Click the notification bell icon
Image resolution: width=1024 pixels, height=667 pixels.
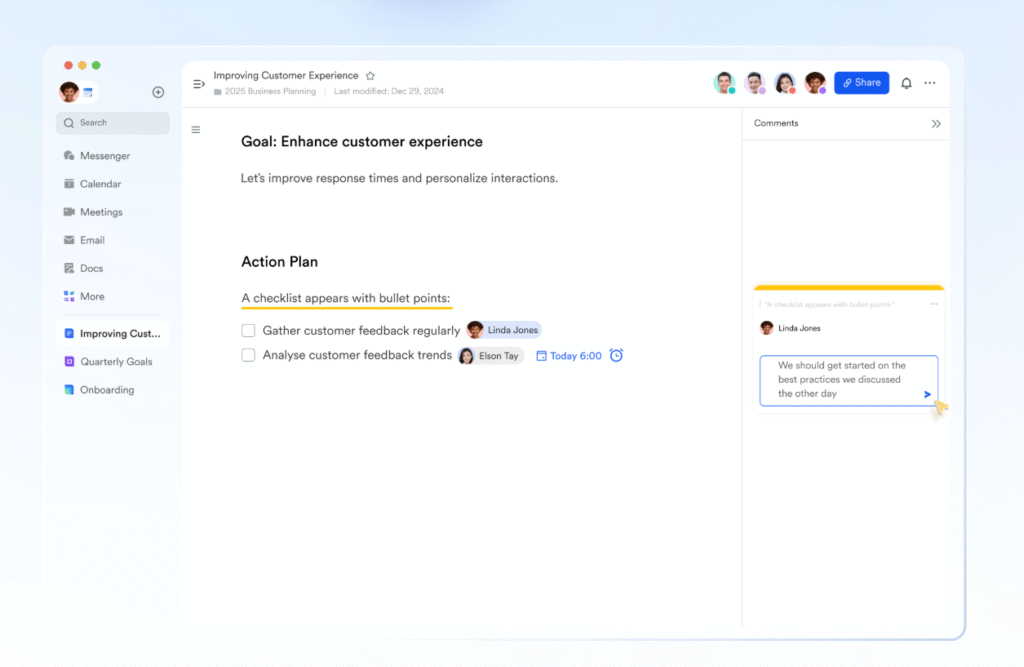pos(906,83)
